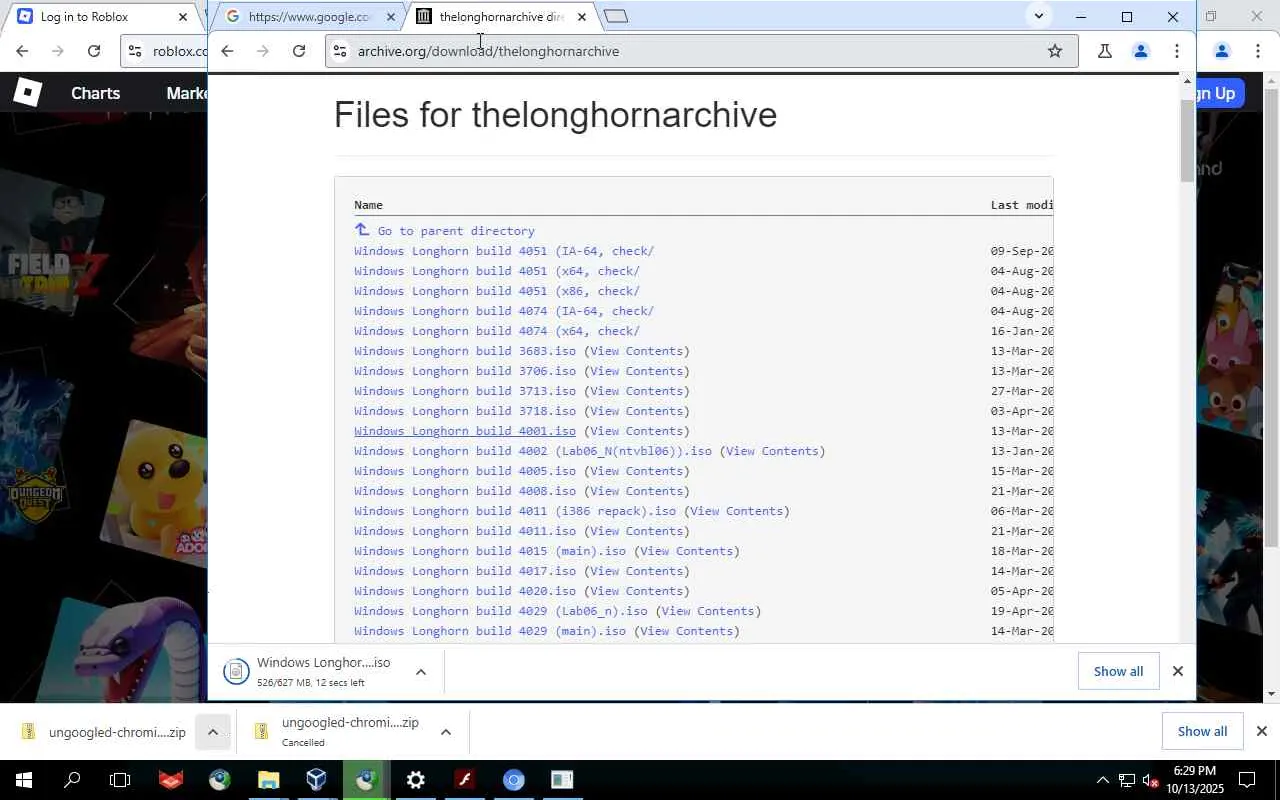This screenshot has height=800, width=1280.
Task: Reload the Roblox page
Action: pyautogui.click(x=93, y=51)
